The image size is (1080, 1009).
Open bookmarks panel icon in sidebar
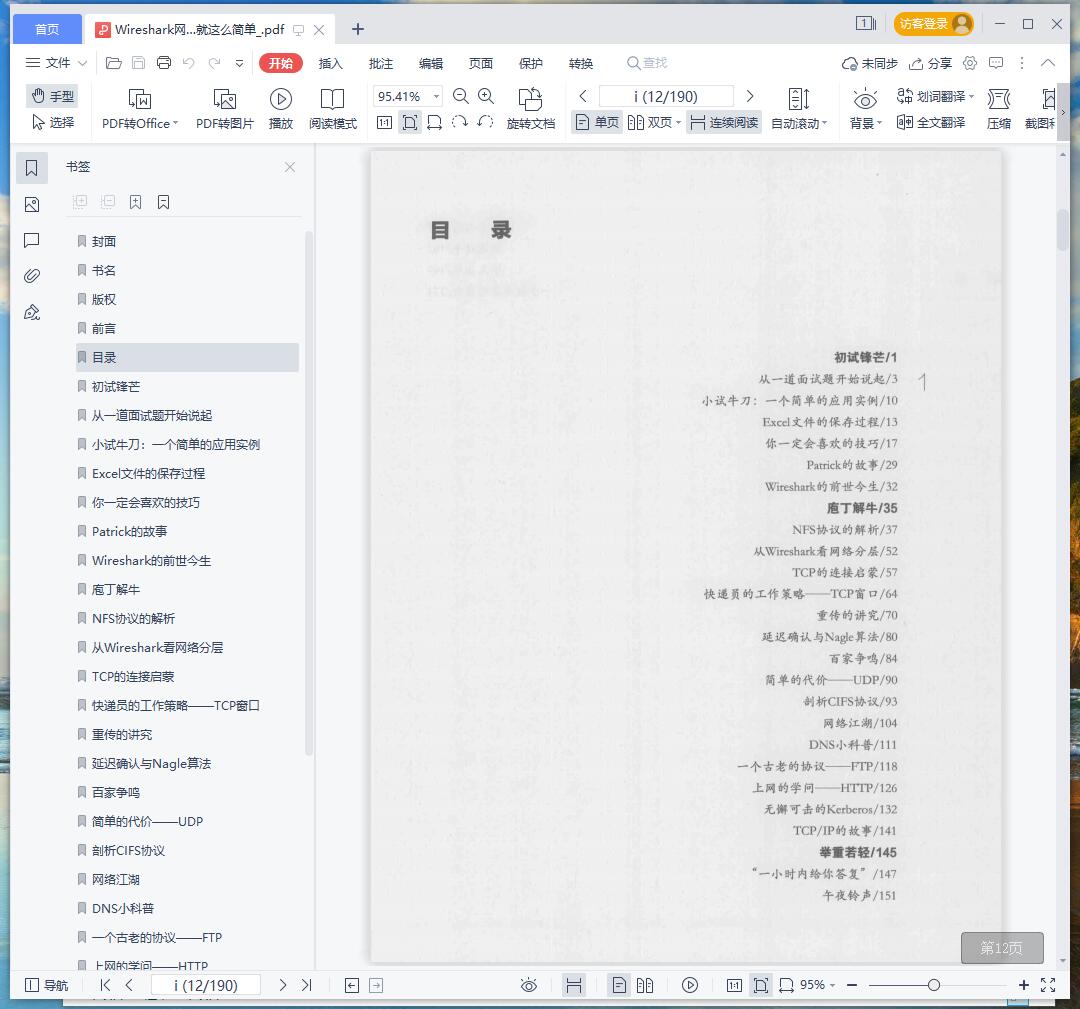pyautogui.click(x=32, y=168)
